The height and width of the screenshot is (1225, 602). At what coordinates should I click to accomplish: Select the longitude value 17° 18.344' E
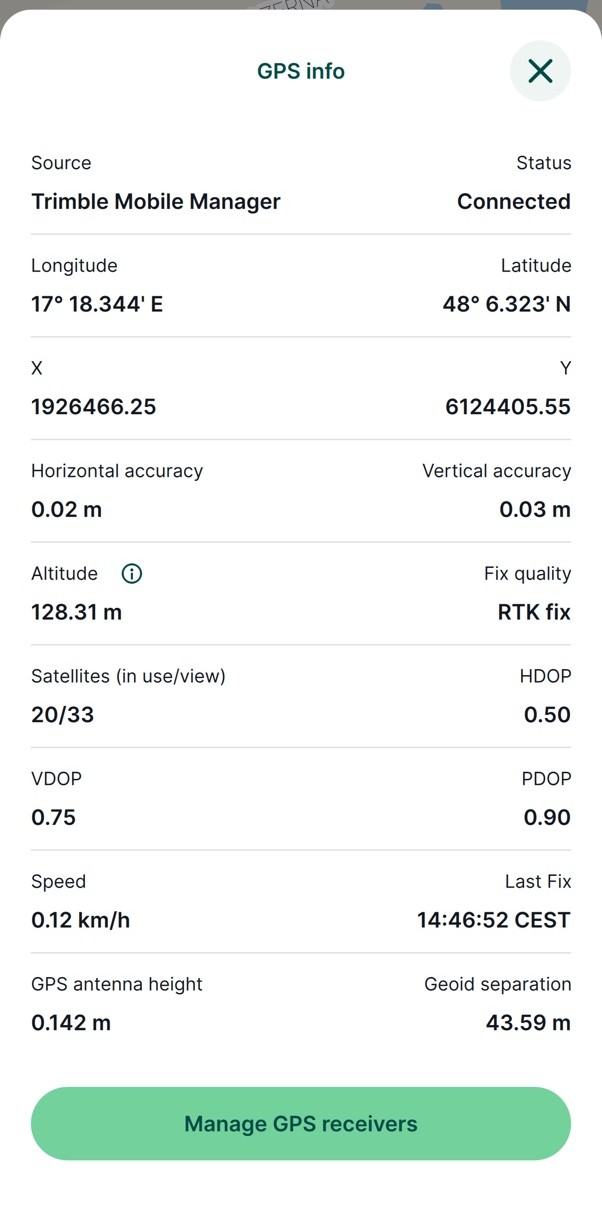[97, 304]
